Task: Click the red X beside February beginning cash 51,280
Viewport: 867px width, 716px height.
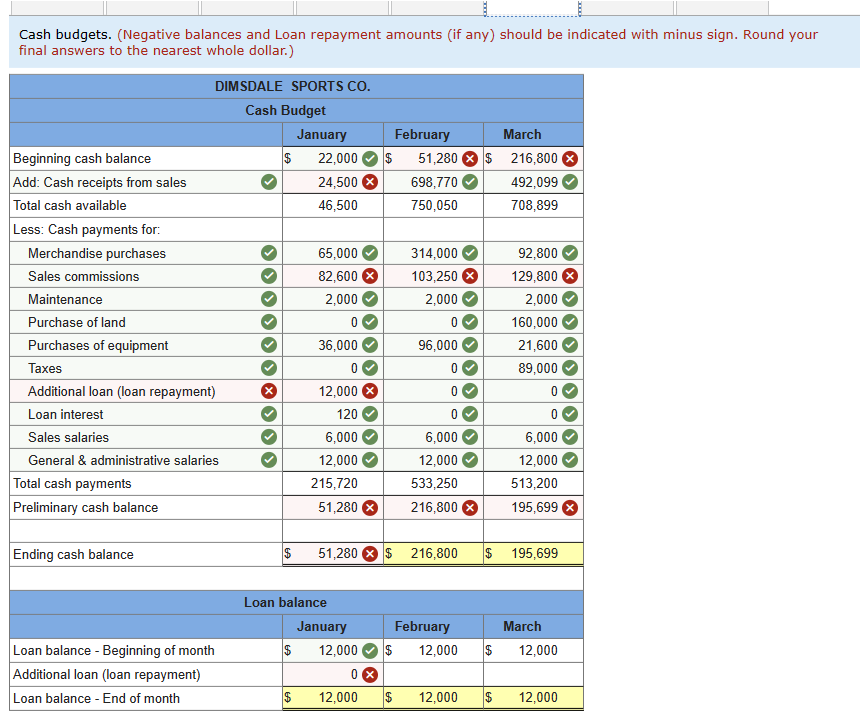Action: tap(470, 159)
